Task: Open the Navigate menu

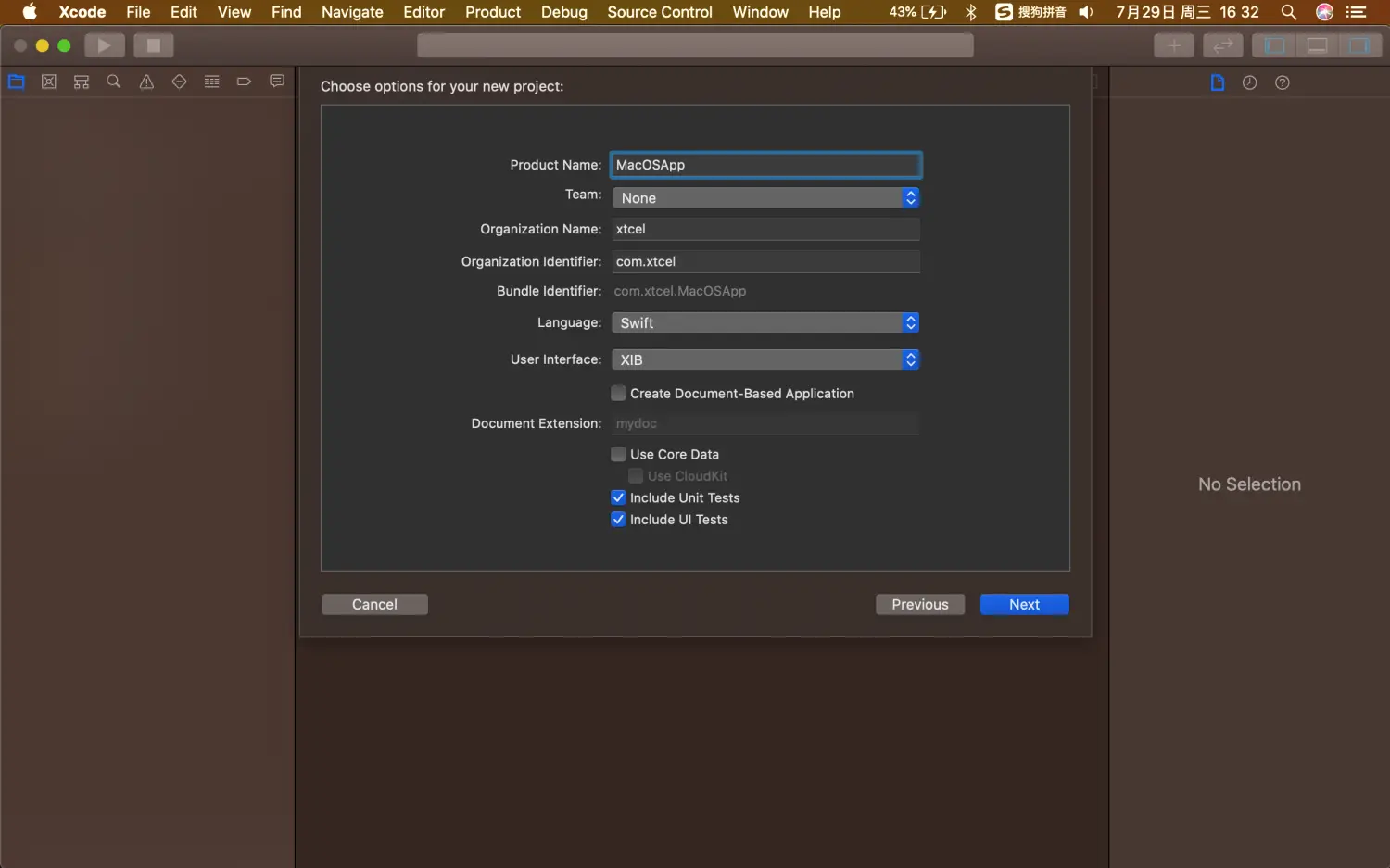Action: pos(352,12)
